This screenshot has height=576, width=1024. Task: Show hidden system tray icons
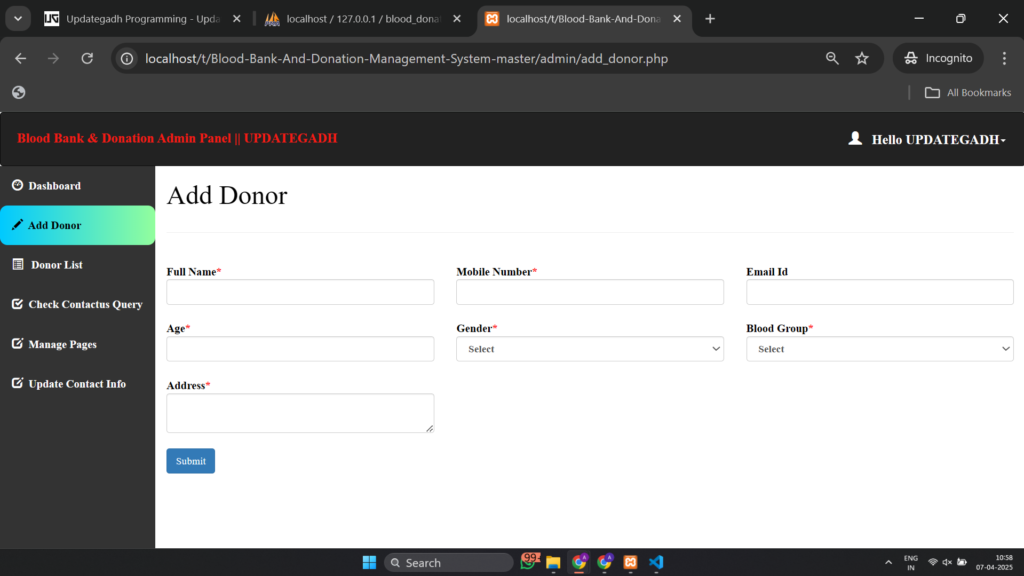click(x=888, y=562)
